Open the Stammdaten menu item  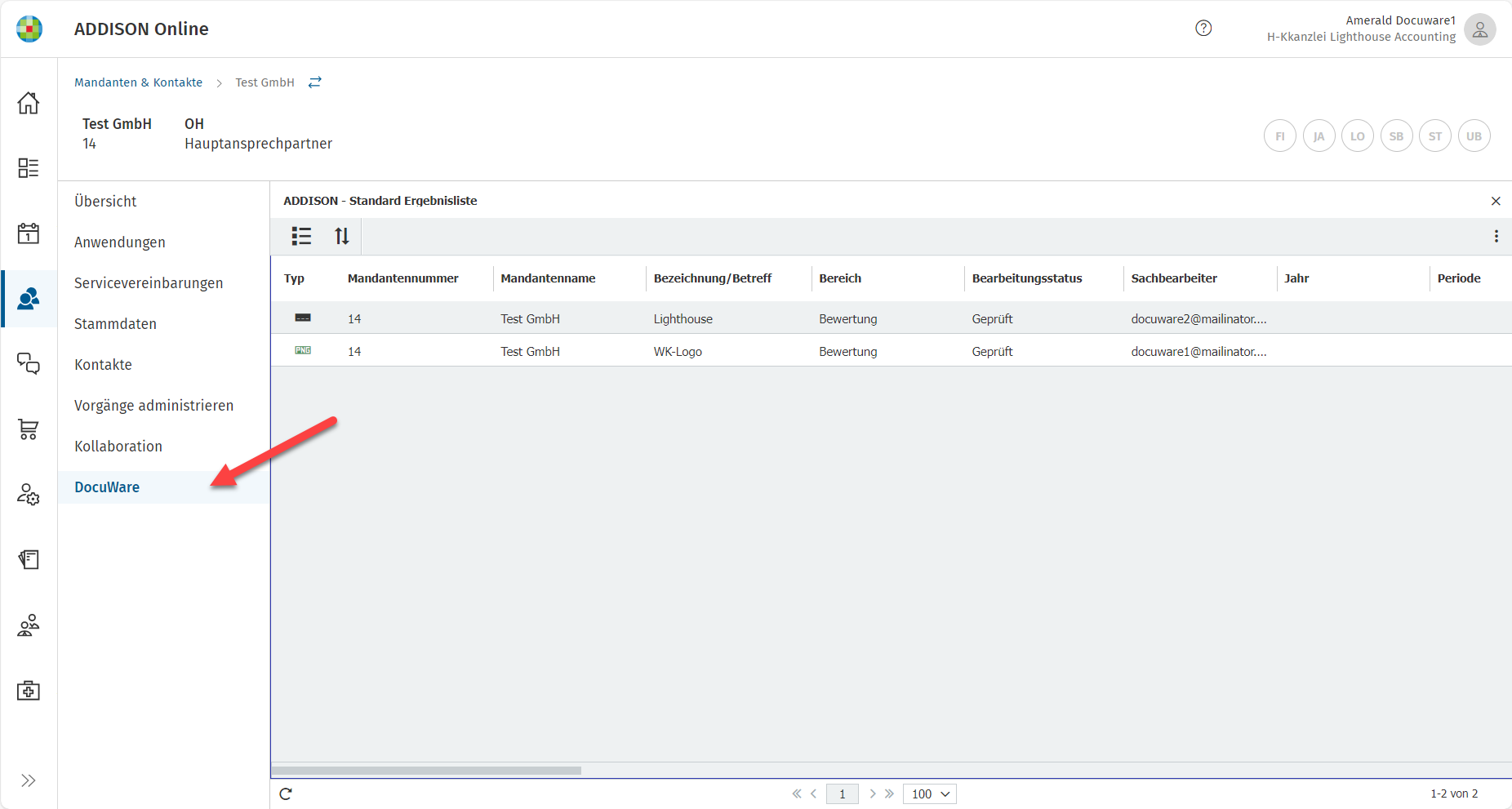115,324
